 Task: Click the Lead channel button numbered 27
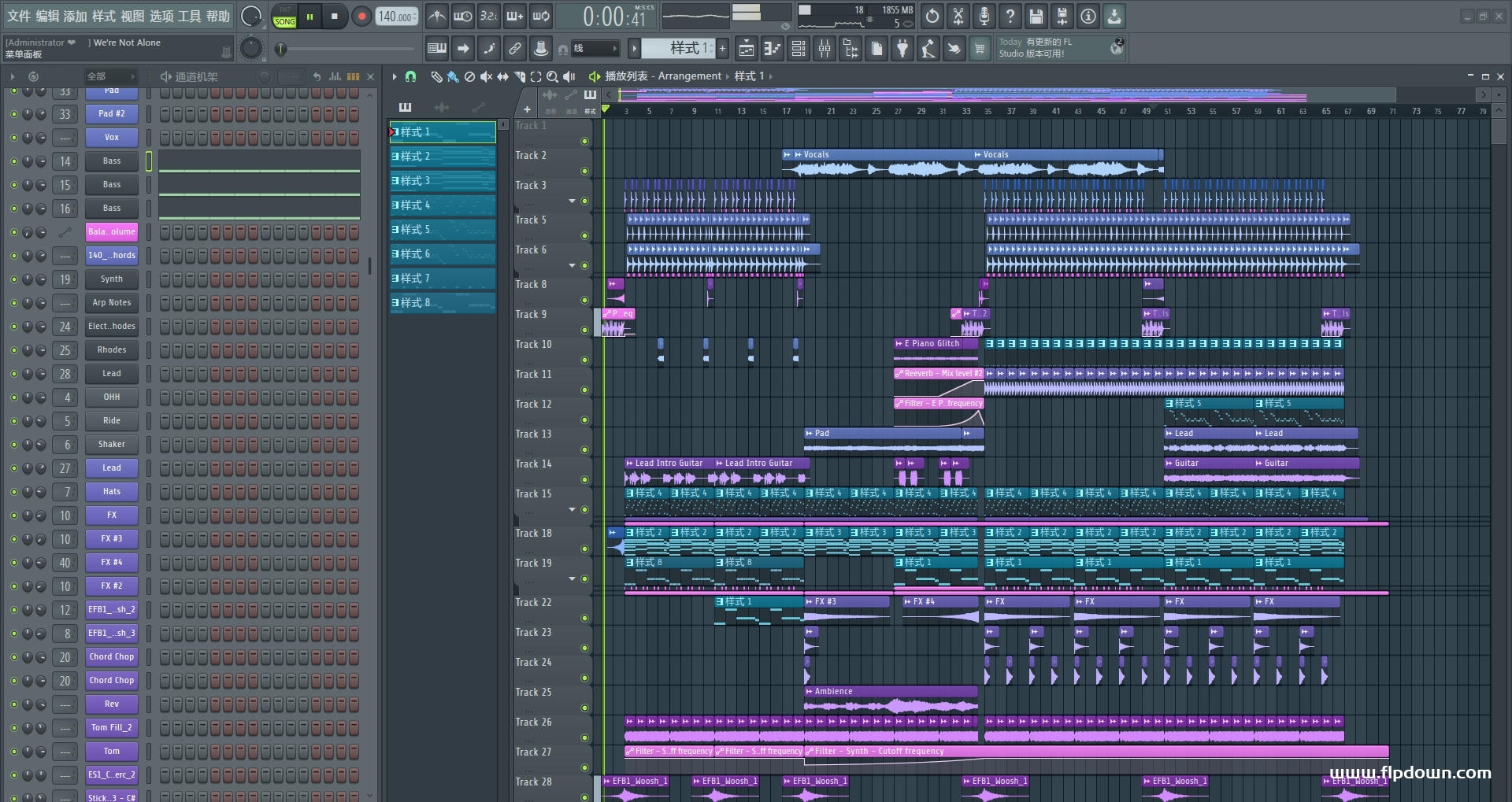click(112, 468)
